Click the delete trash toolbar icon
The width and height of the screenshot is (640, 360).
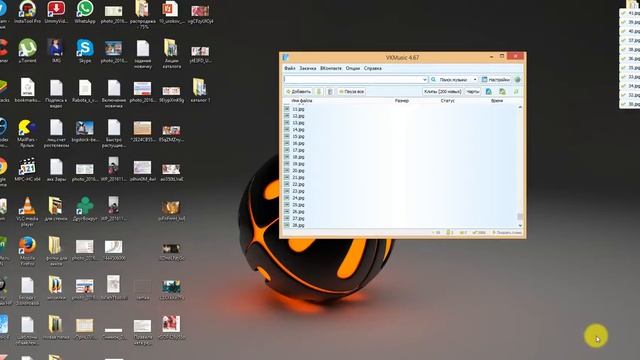(x=330, y=91)
